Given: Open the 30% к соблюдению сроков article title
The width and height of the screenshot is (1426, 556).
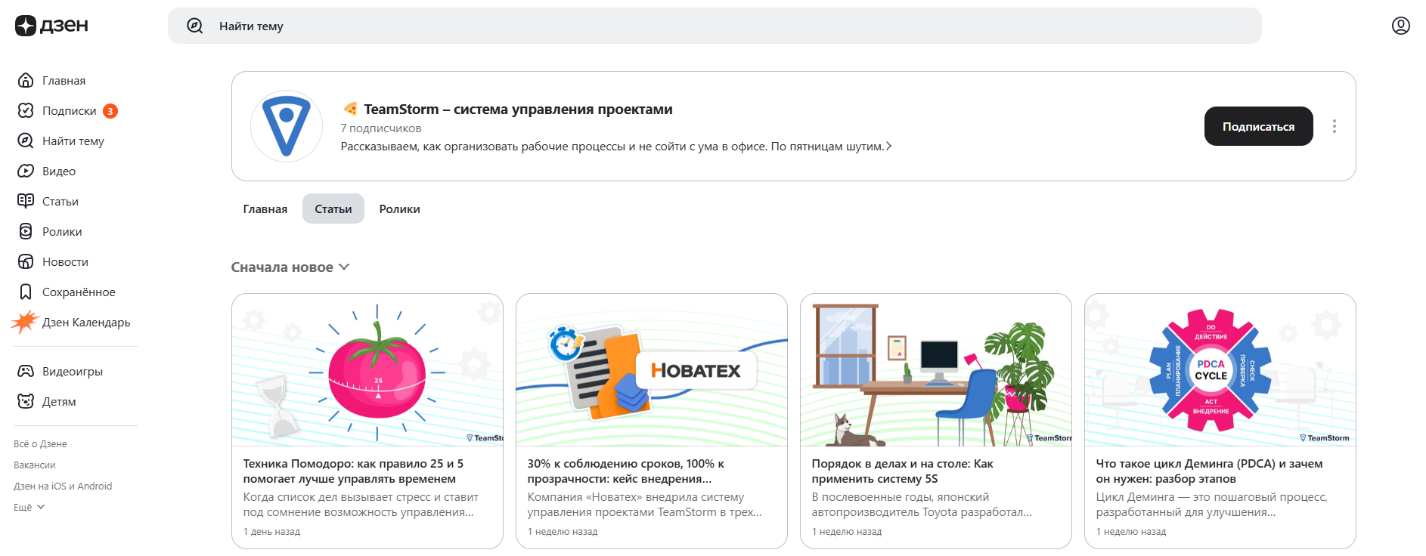Looking at the screenshot, I should tap(626, 471).
